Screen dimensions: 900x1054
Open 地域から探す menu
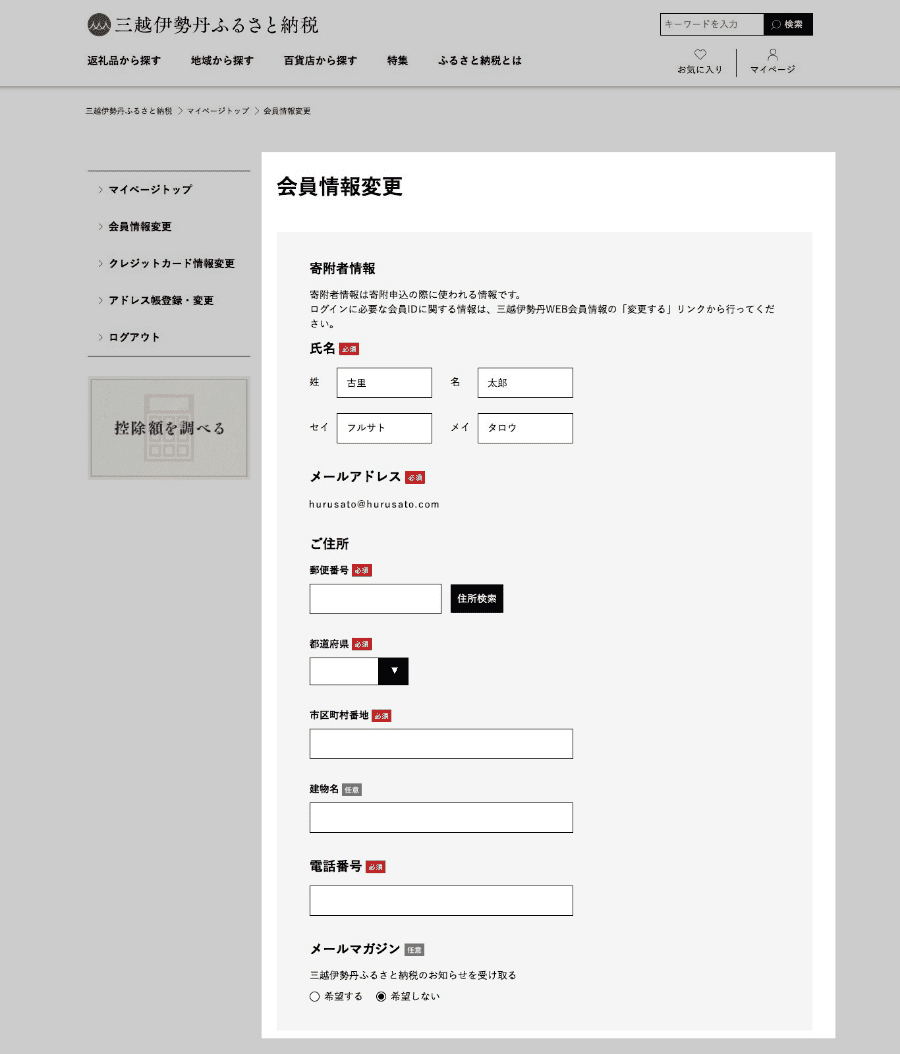[222, 60]
